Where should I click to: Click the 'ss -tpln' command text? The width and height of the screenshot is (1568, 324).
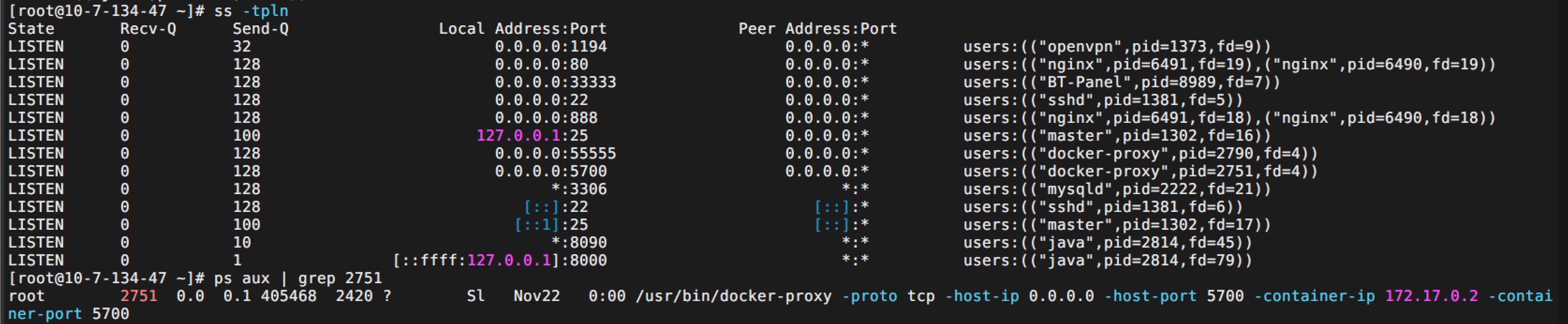click(x=251, y=11)
